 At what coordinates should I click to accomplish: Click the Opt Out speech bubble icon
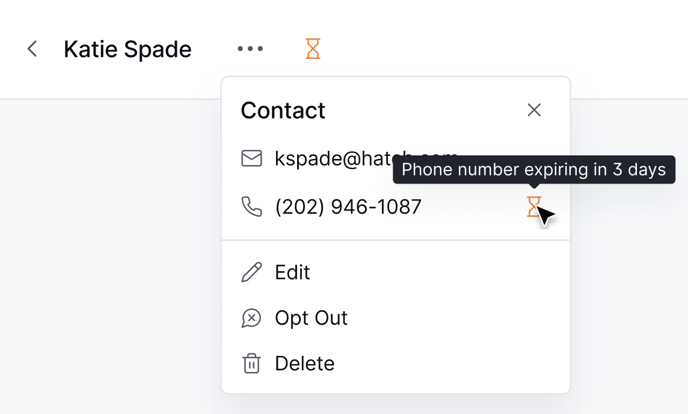[x=252, y=318]
